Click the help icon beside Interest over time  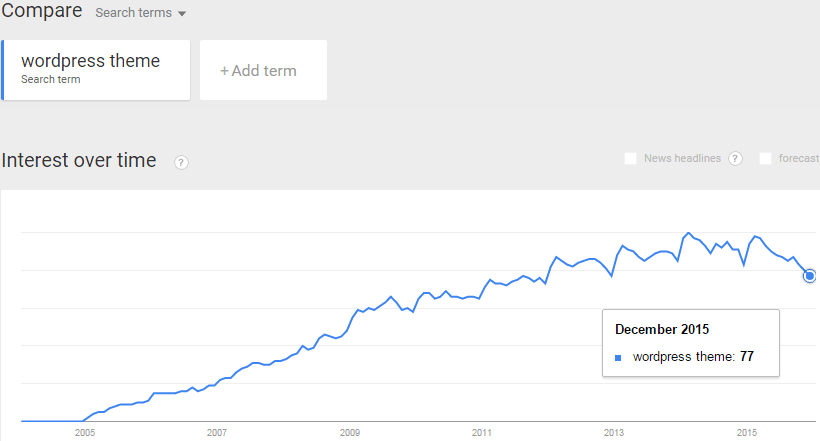(x=181, y=162)
